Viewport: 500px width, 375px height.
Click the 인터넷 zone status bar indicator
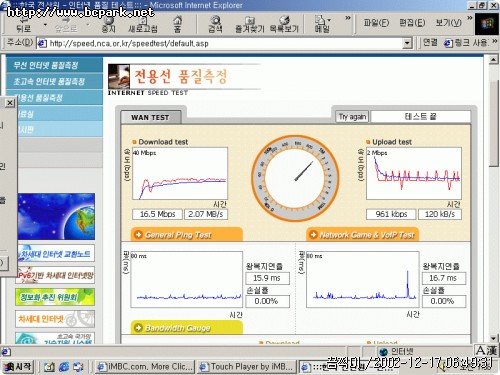pyautogui.click(x=397, y=351)
